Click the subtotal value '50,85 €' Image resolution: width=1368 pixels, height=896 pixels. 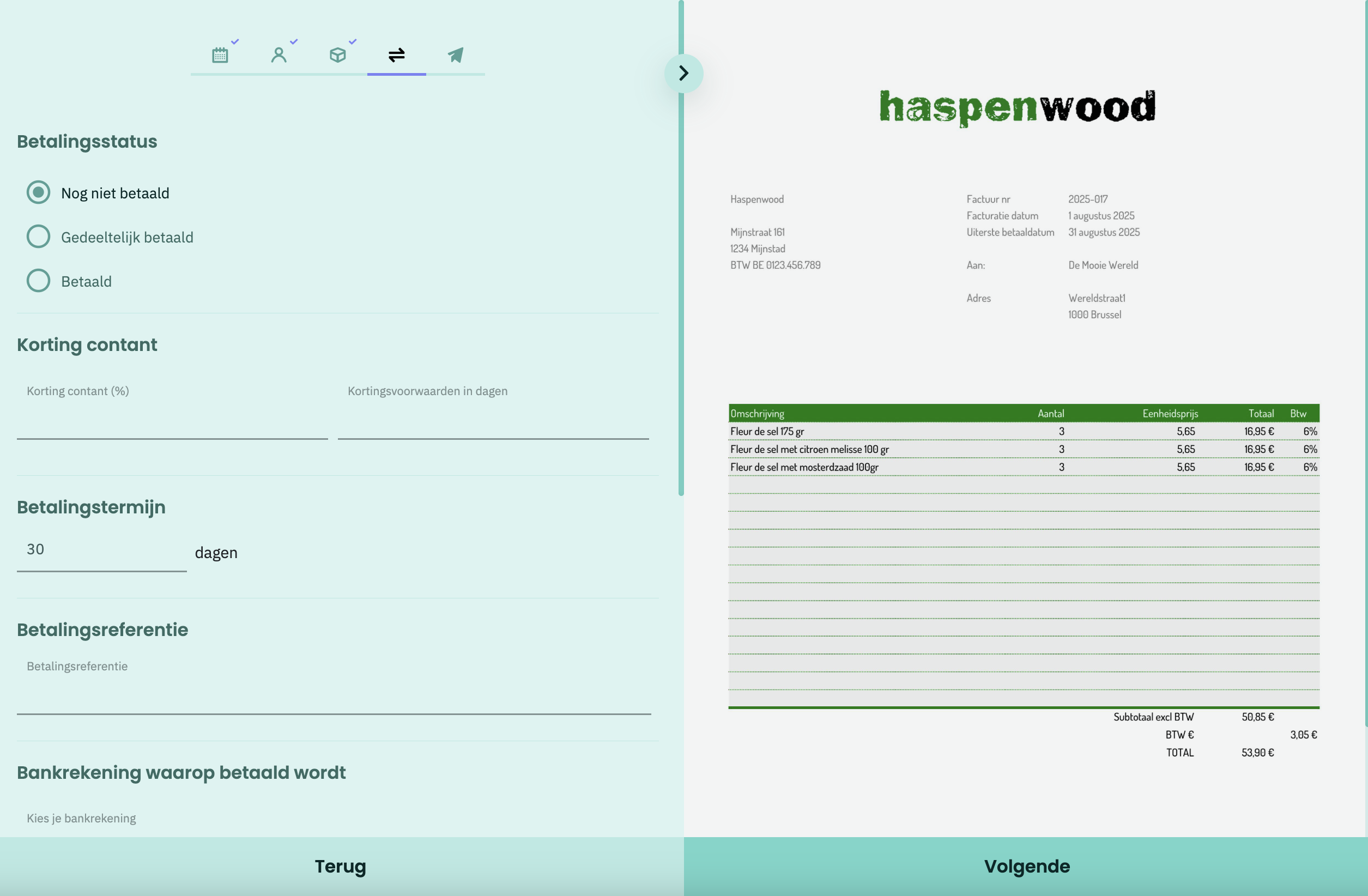click(x=1258, y=717)
